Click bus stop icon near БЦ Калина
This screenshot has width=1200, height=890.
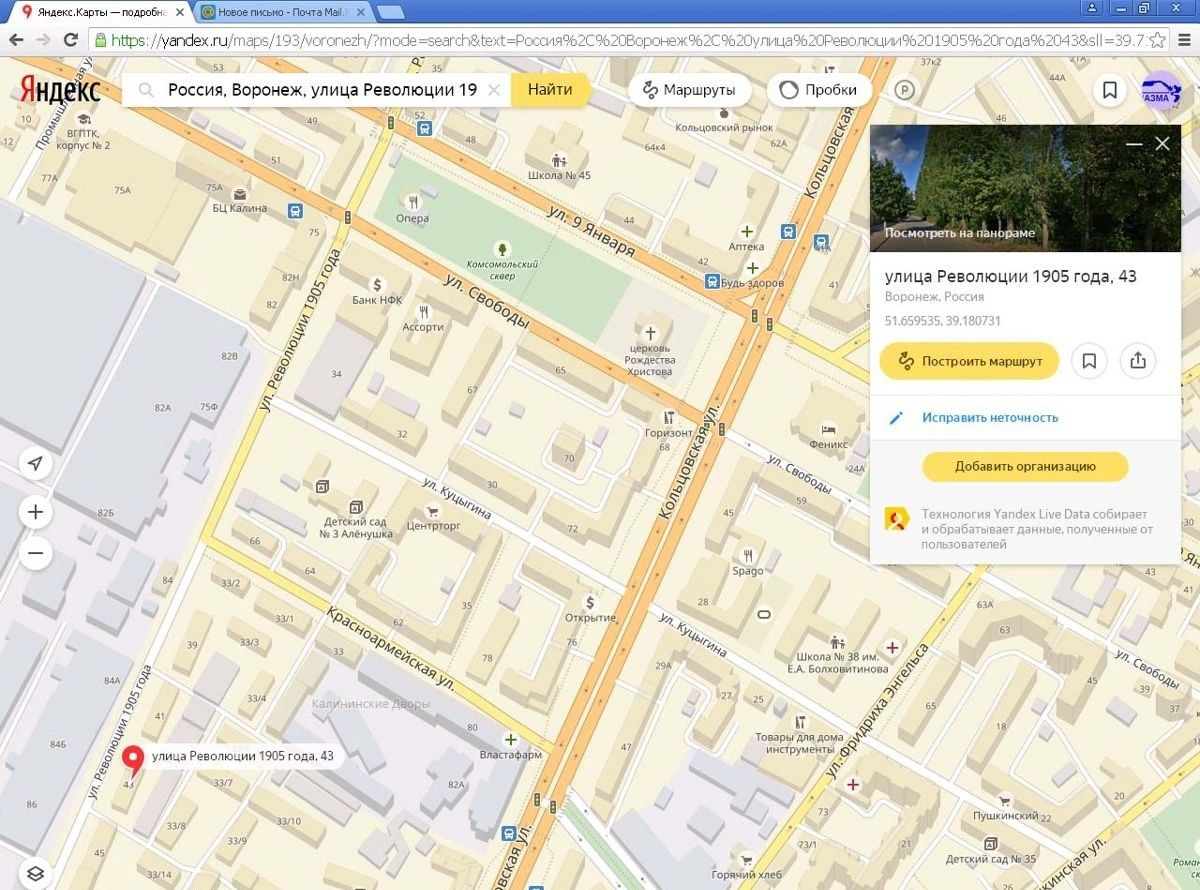point(294,211)
